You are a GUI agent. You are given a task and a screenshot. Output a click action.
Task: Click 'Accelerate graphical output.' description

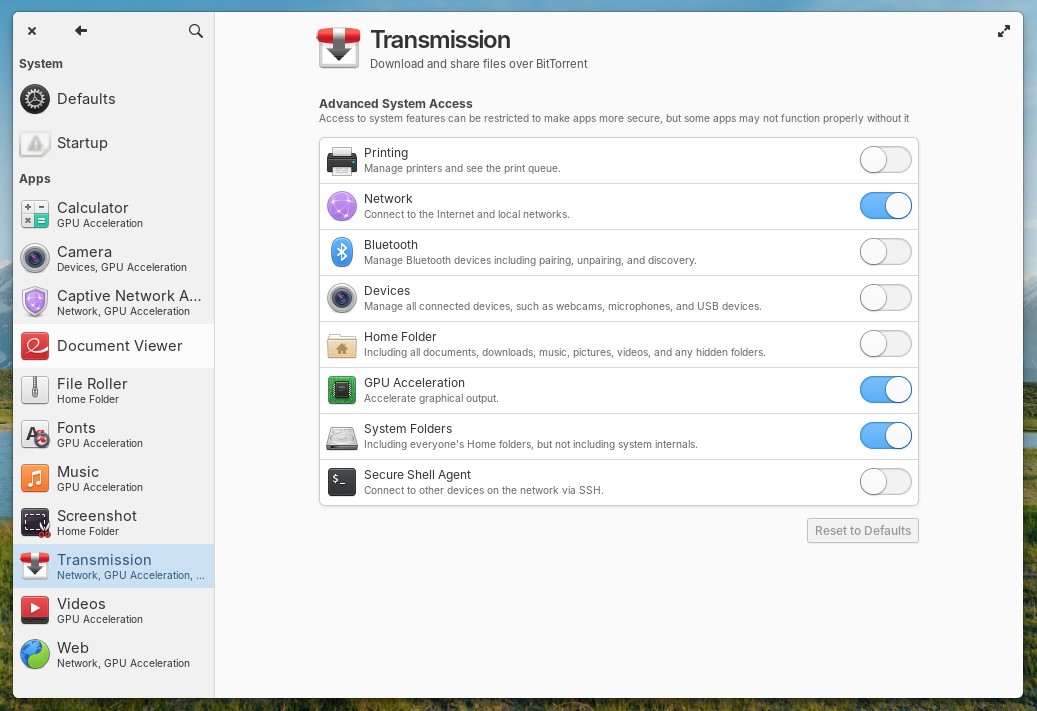431,398
